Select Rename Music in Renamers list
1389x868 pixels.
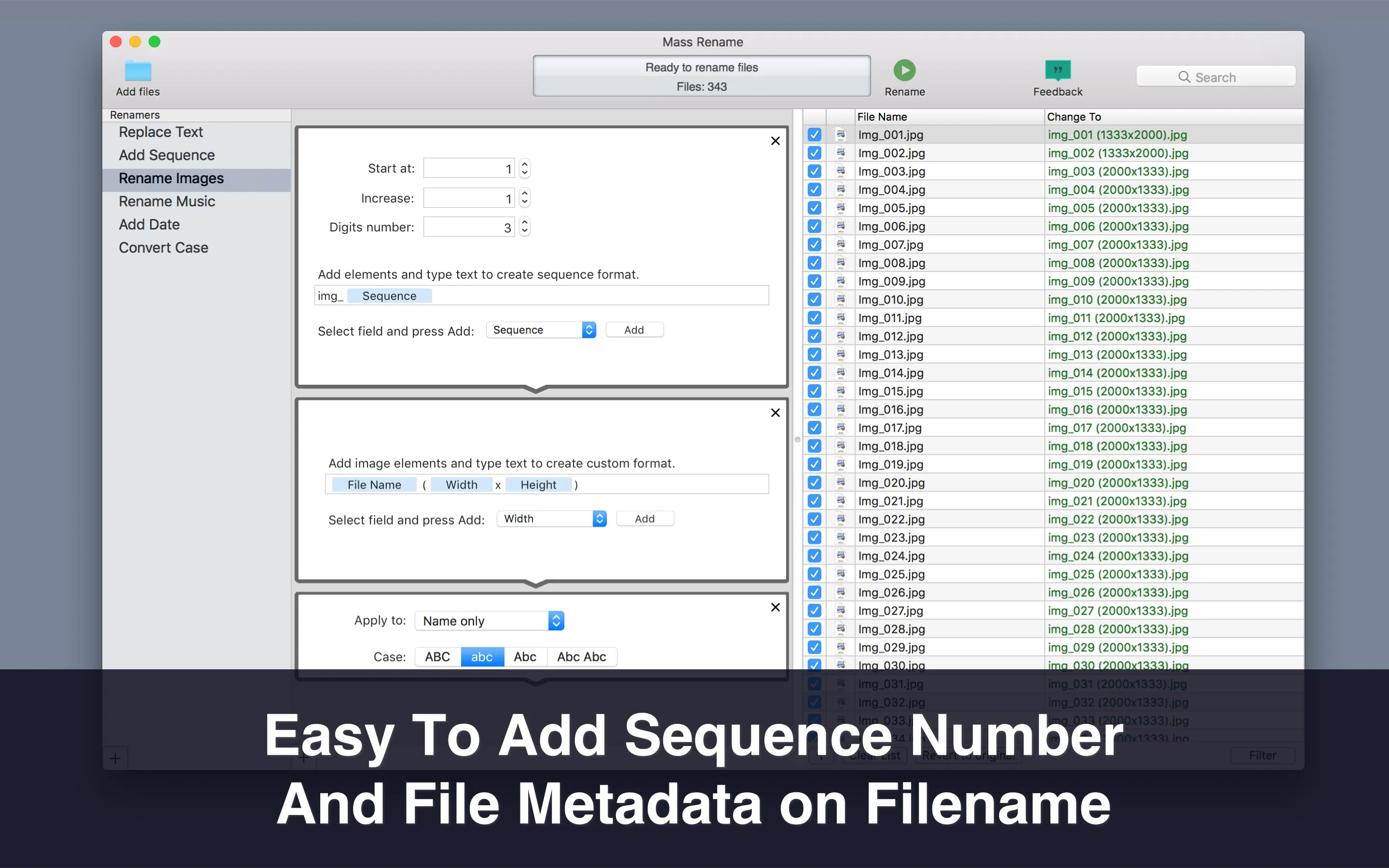tap(166, 202)
